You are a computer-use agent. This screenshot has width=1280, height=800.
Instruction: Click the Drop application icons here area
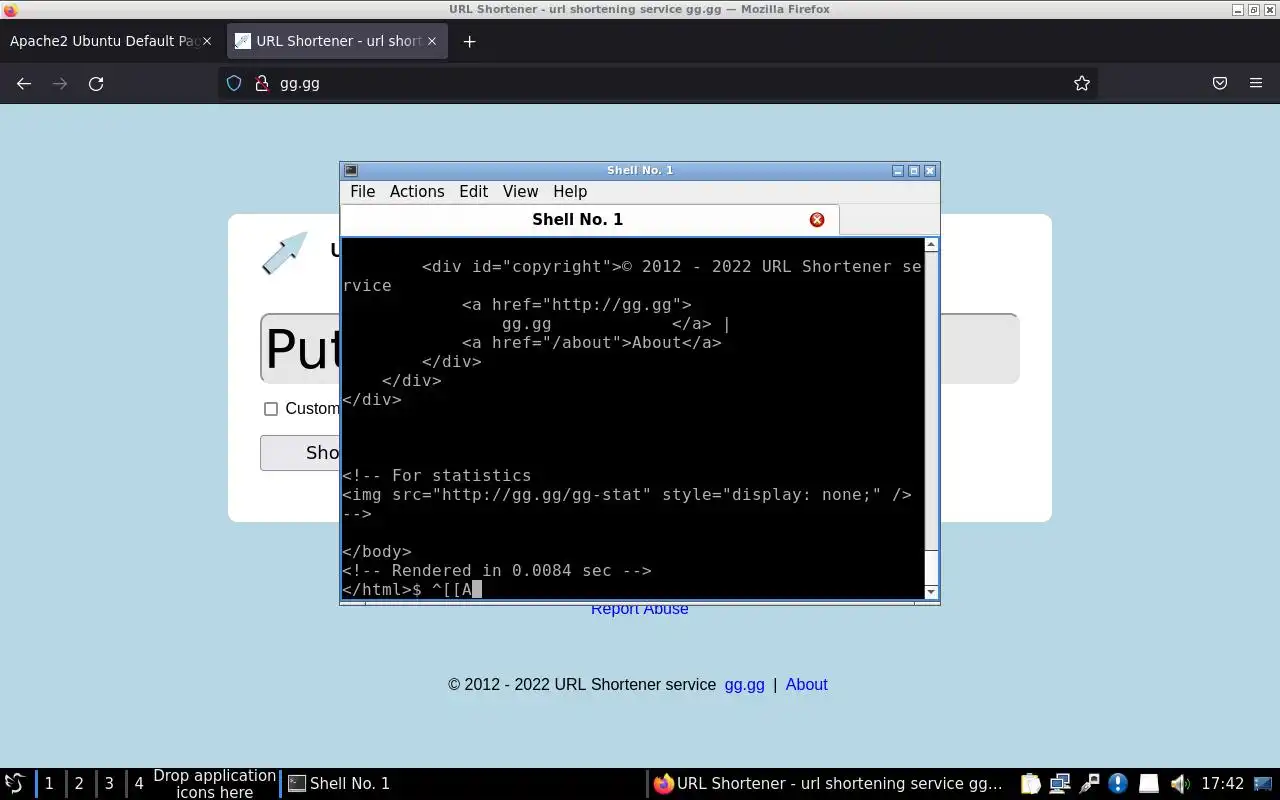coord(214,784)
